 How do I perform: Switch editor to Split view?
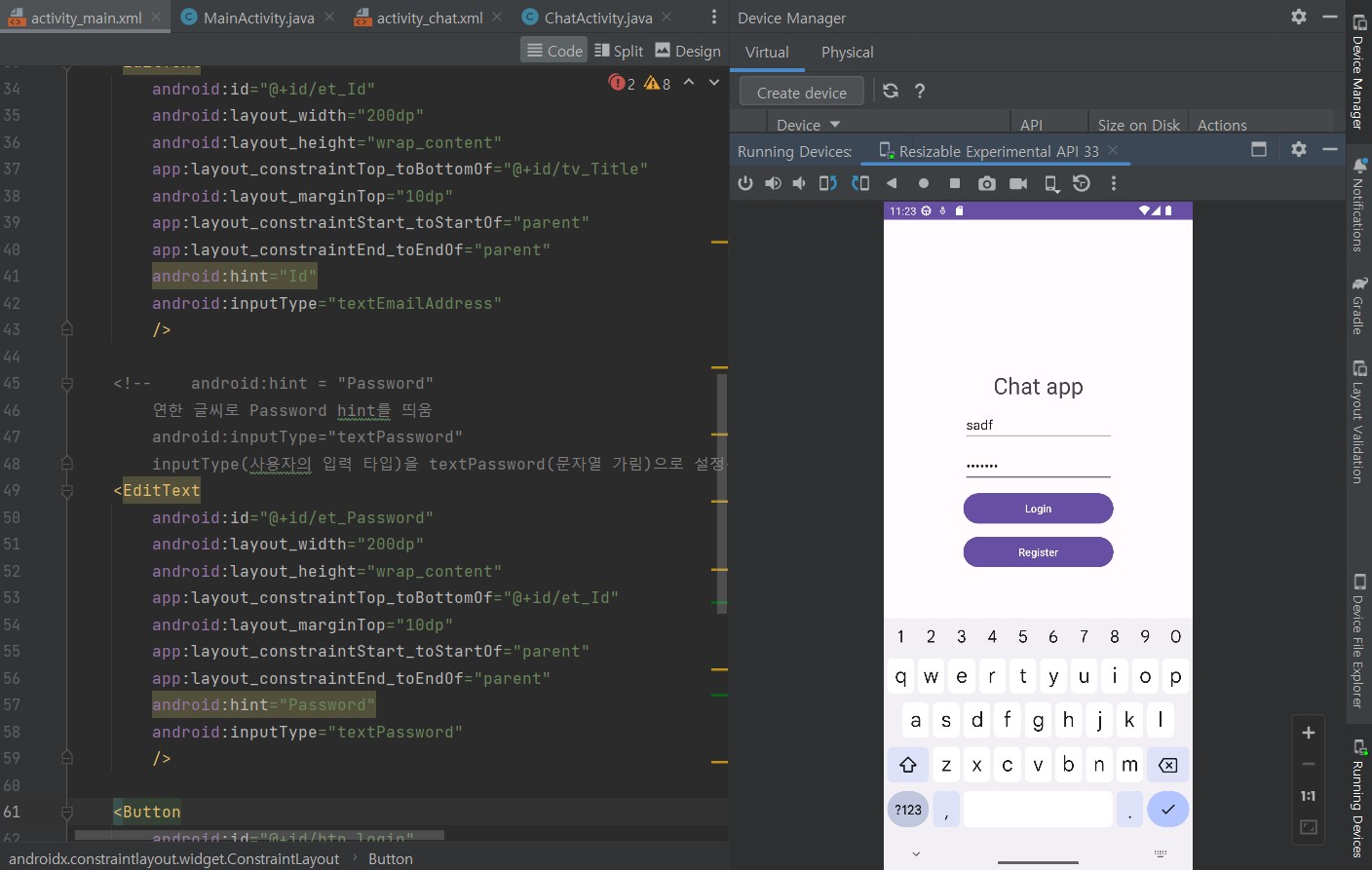(x=619, y=51)
